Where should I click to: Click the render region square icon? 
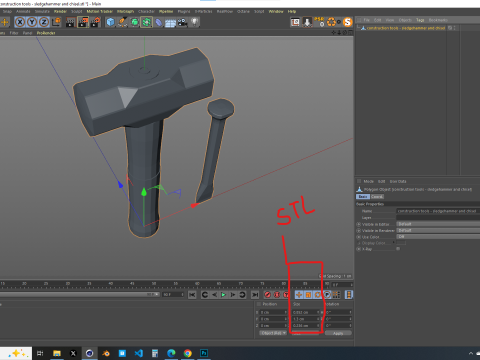pyautogui.click(x=295, y=22)
